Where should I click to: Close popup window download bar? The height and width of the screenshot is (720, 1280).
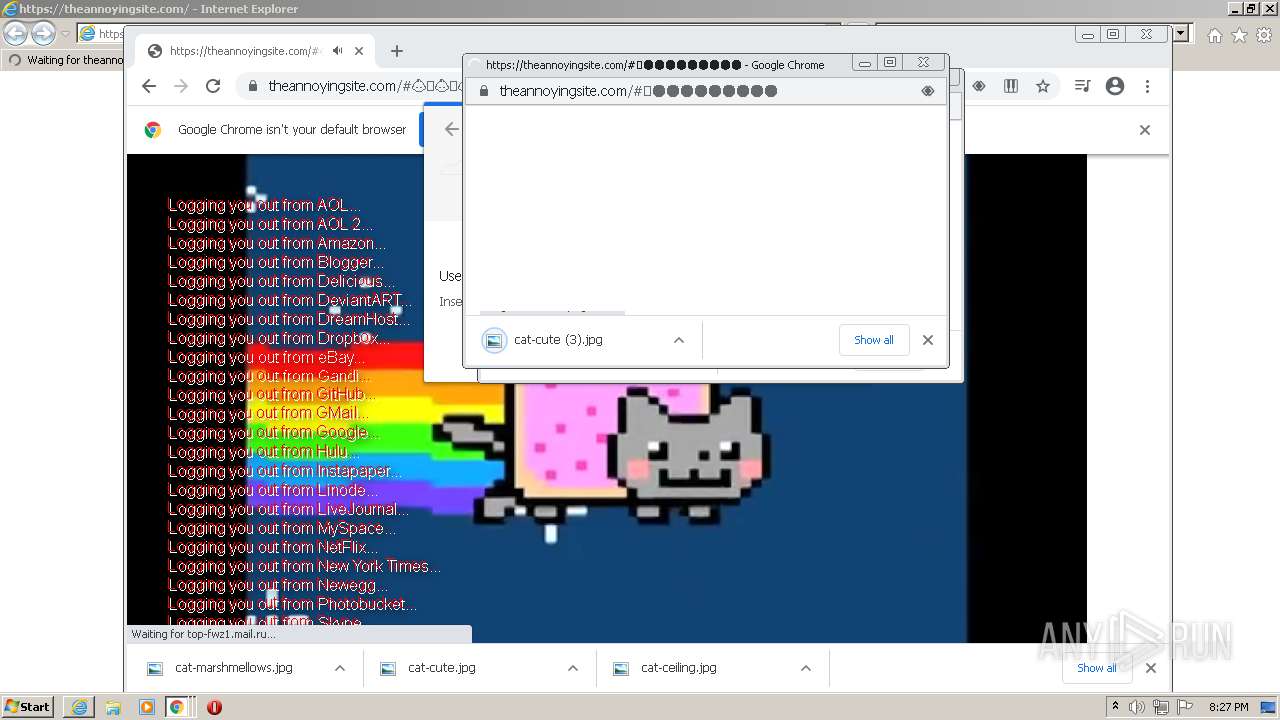[928, 340]
